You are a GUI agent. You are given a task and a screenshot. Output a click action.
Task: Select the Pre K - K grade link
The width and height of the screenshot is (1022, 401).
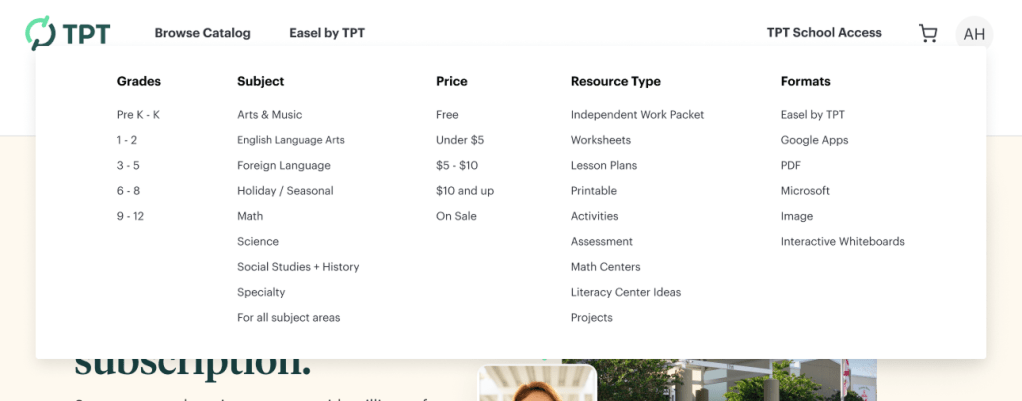(138, 115)
